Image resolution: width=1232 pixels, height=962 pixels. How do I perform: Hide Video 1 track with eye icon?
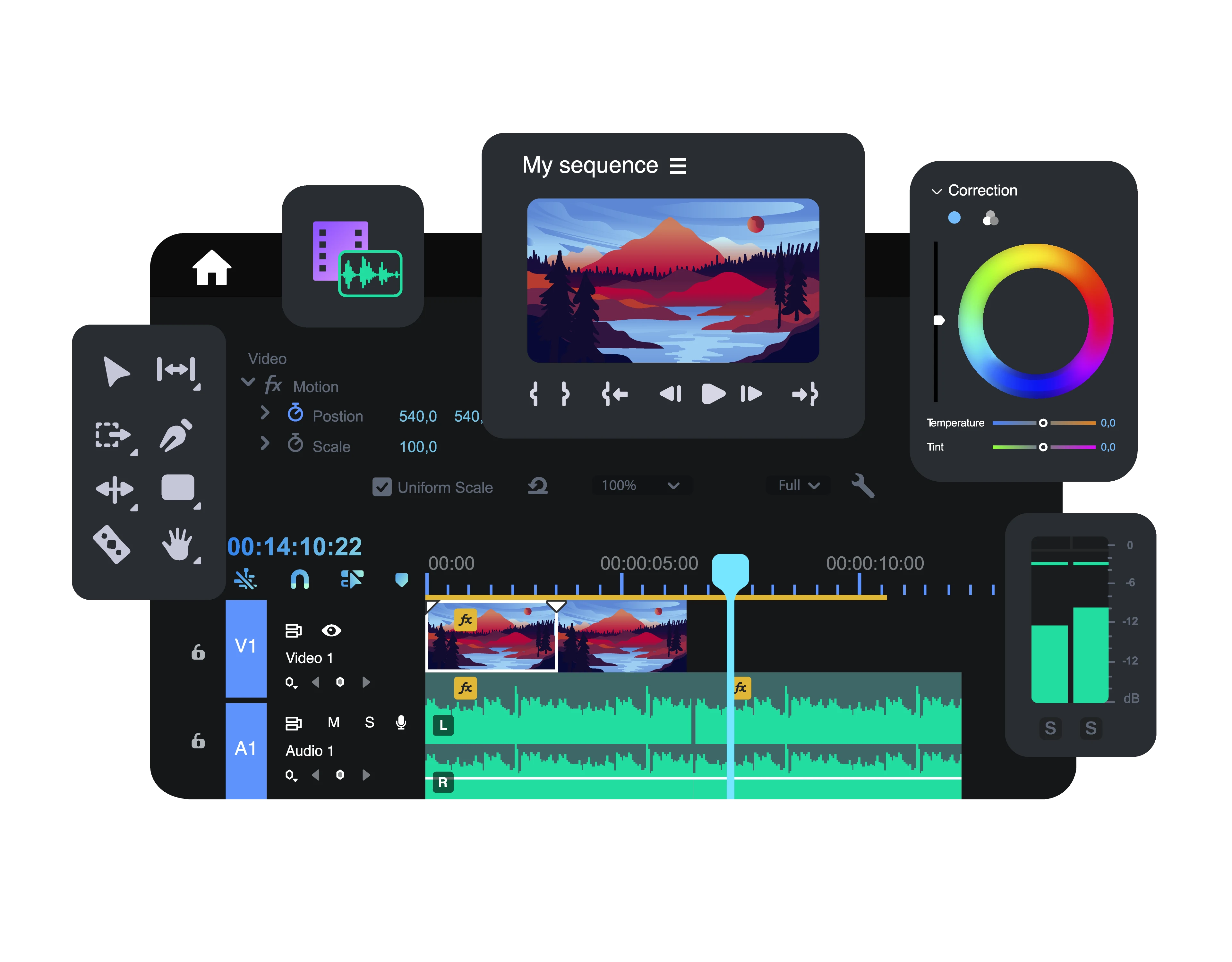point(331,630)
